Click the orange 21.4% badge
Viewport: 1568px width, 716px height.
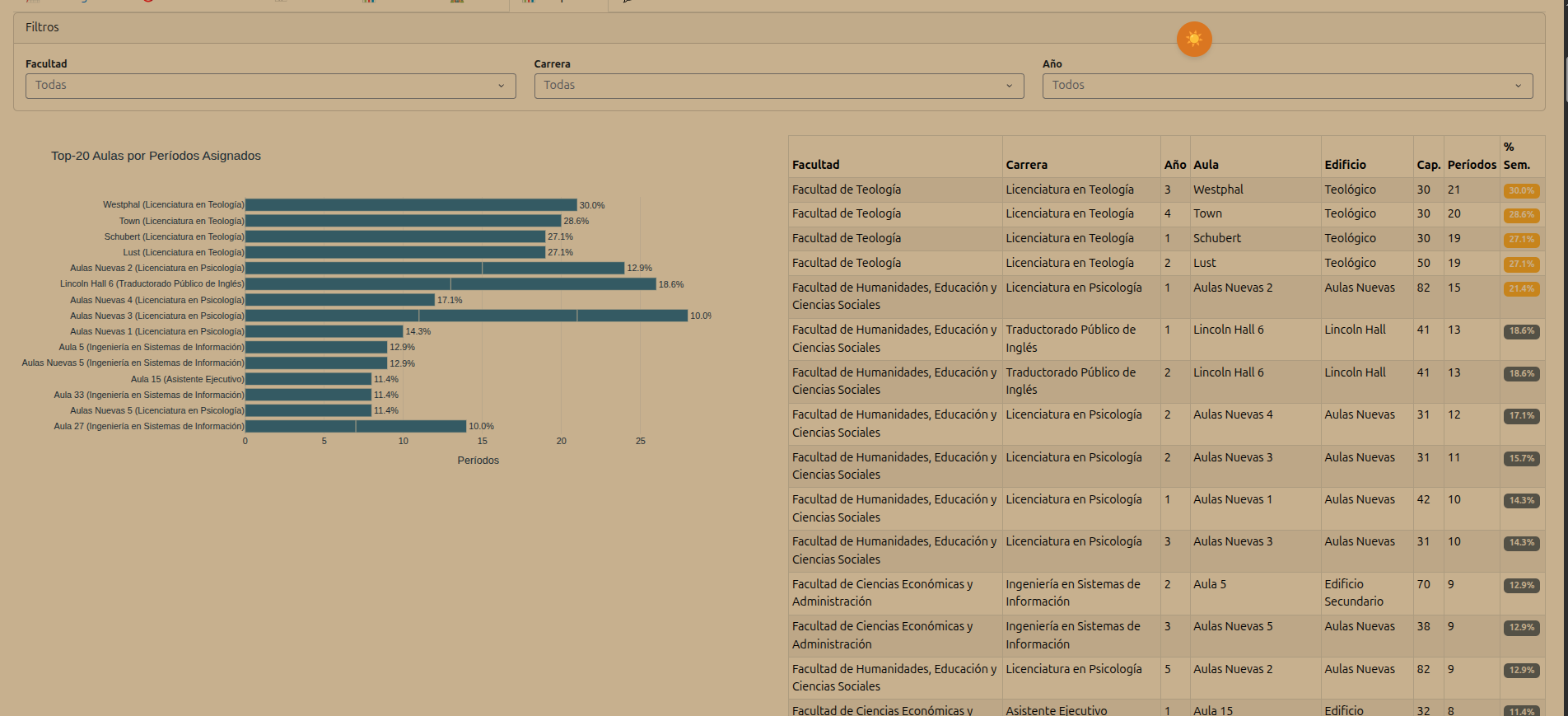1520,289
